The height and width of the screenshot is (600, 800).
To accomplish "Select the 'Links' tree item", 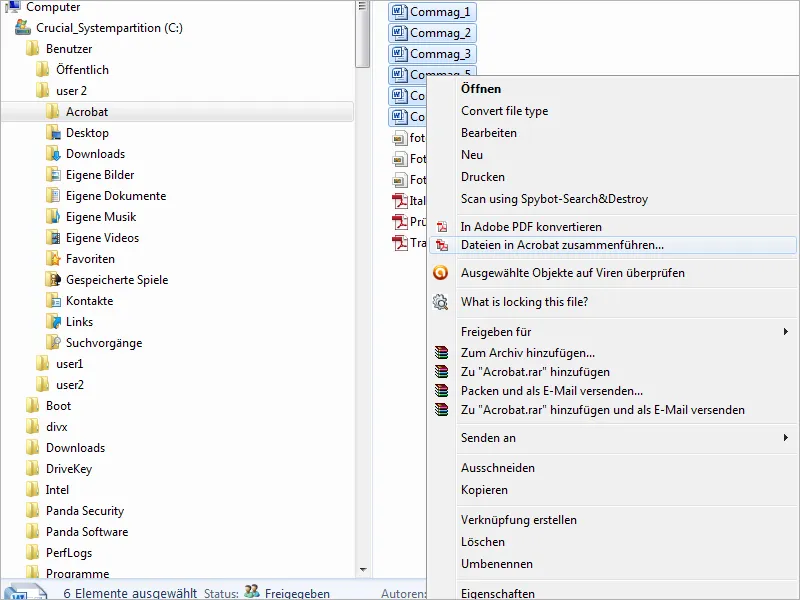I will click(x=79, y=322).
